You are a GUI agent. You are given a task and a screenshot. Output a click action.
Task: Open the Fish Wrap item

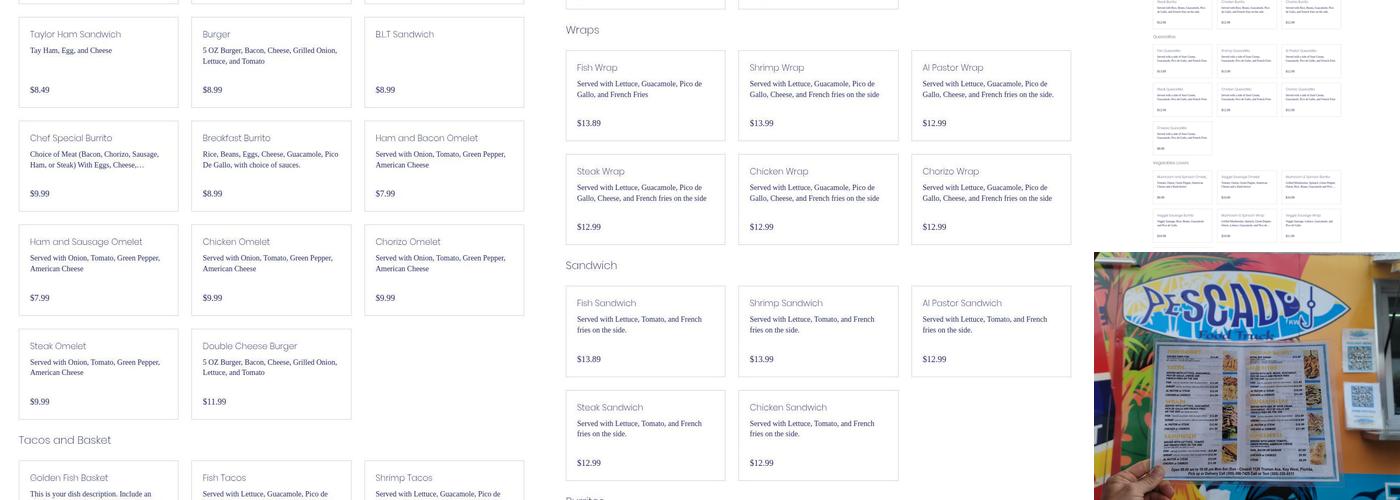pyautogui.click(x=645, y=95)
